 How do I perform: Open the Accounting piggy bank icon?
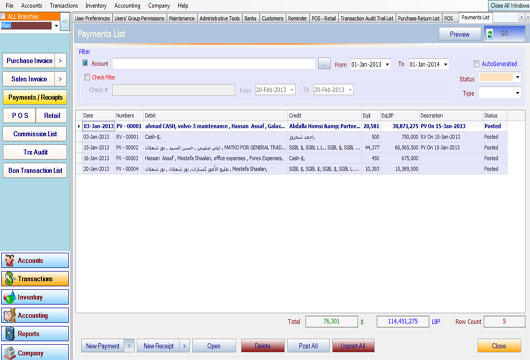tap(9, 315)
